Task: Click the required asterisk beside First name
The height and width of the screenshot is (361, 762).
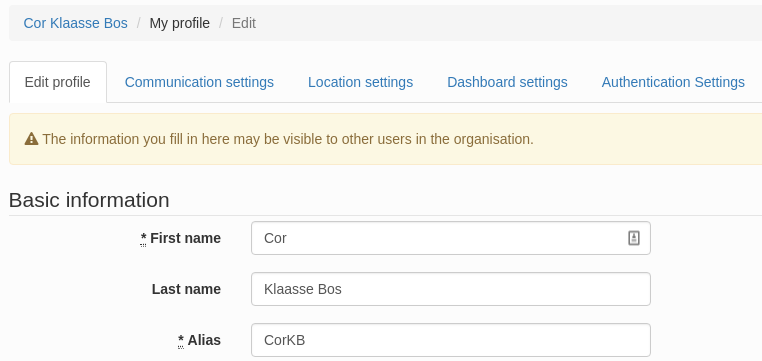Action: (x=143, y=239)
